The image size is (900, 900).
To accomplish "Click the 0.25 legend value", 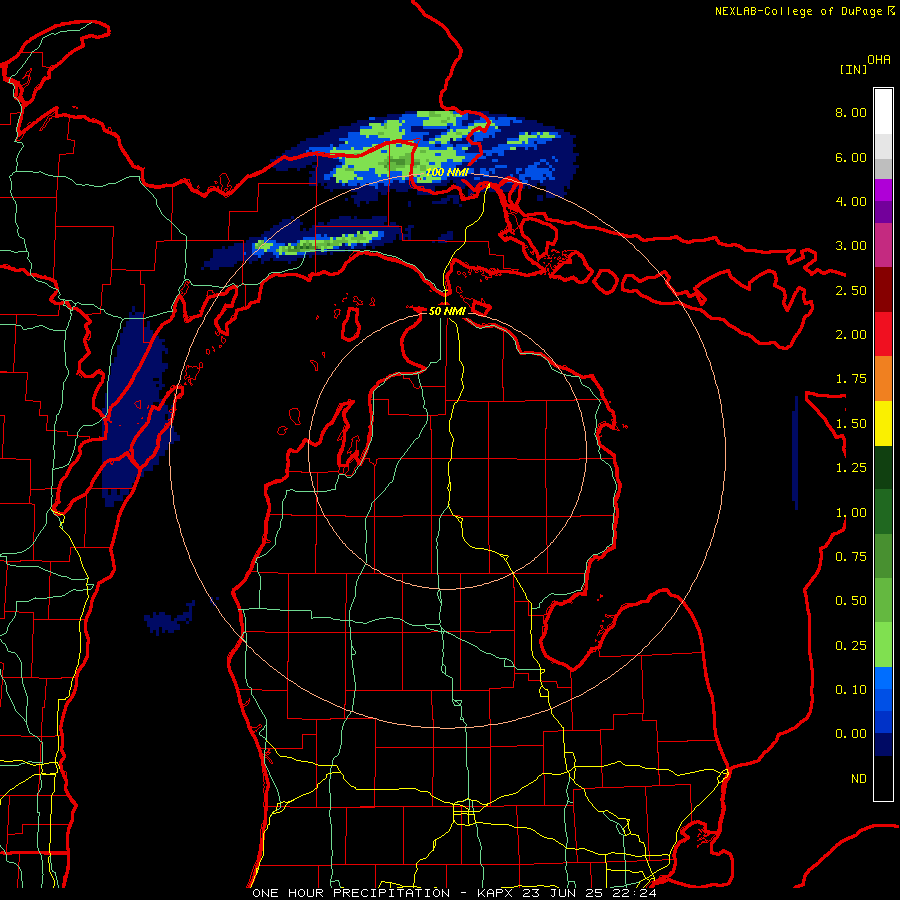I will tap(851, 646).
